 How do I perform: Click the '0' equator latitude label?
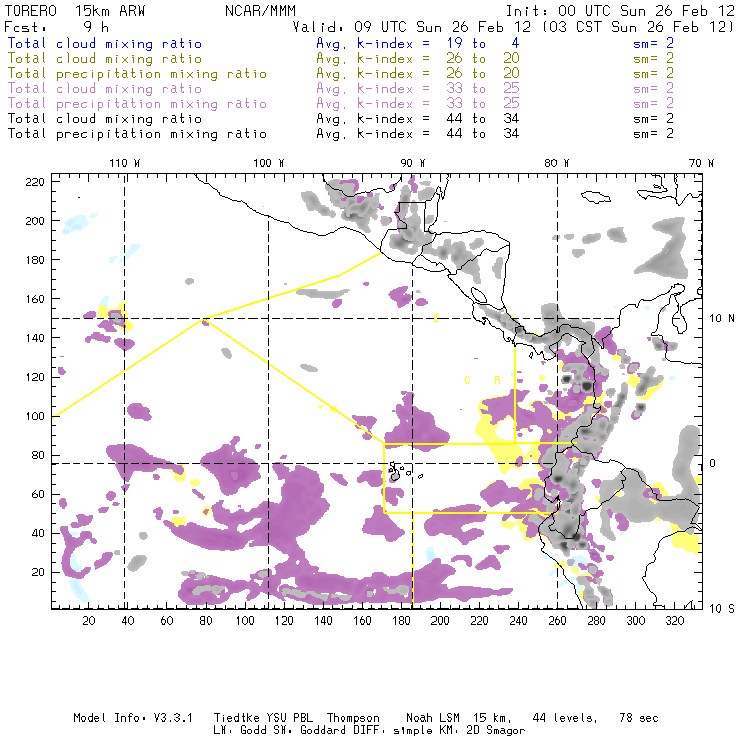[x=713, y=463]
